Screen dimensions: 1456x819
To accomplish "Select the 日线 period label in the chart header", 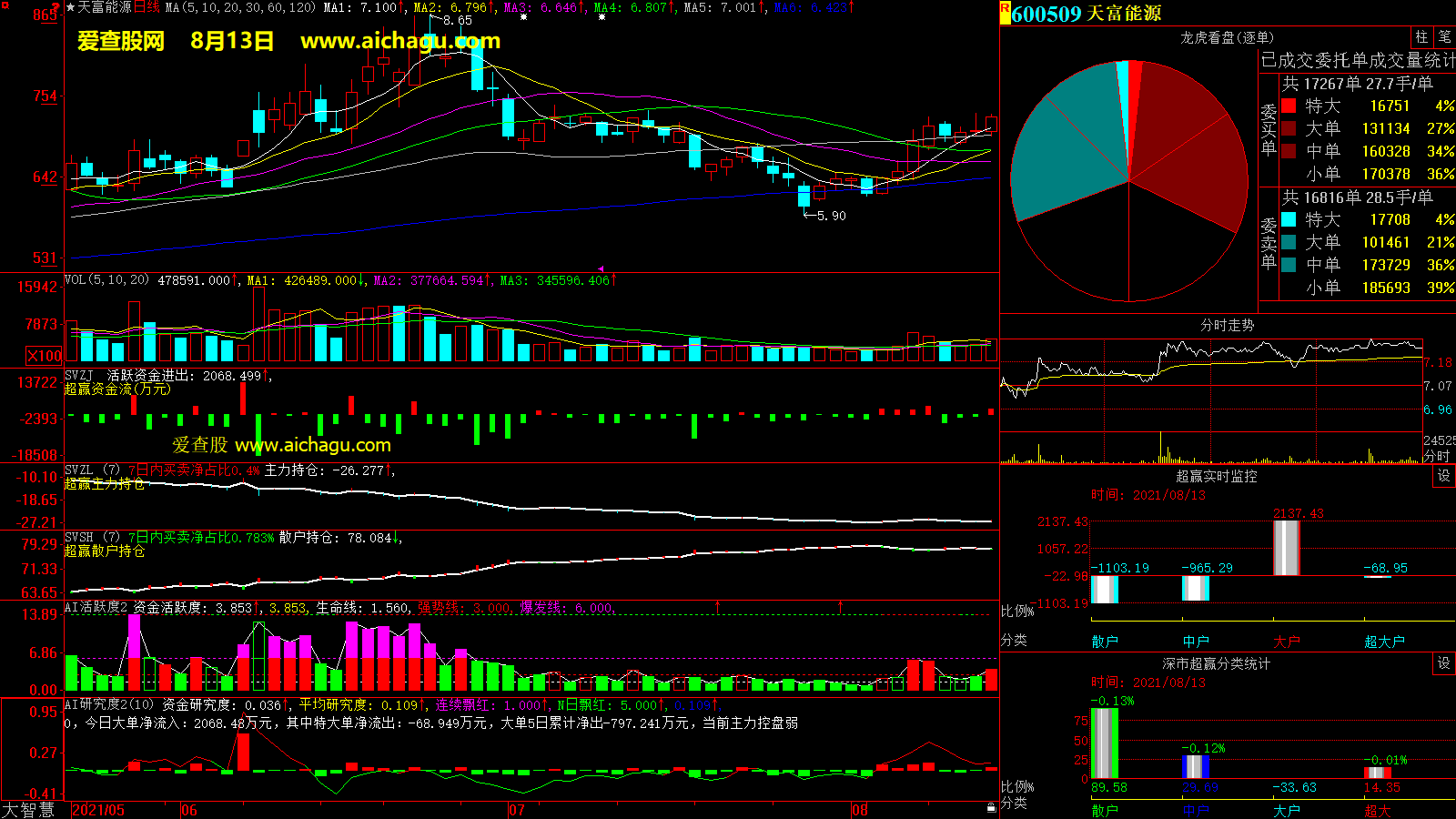I will [x=147, y=7].
